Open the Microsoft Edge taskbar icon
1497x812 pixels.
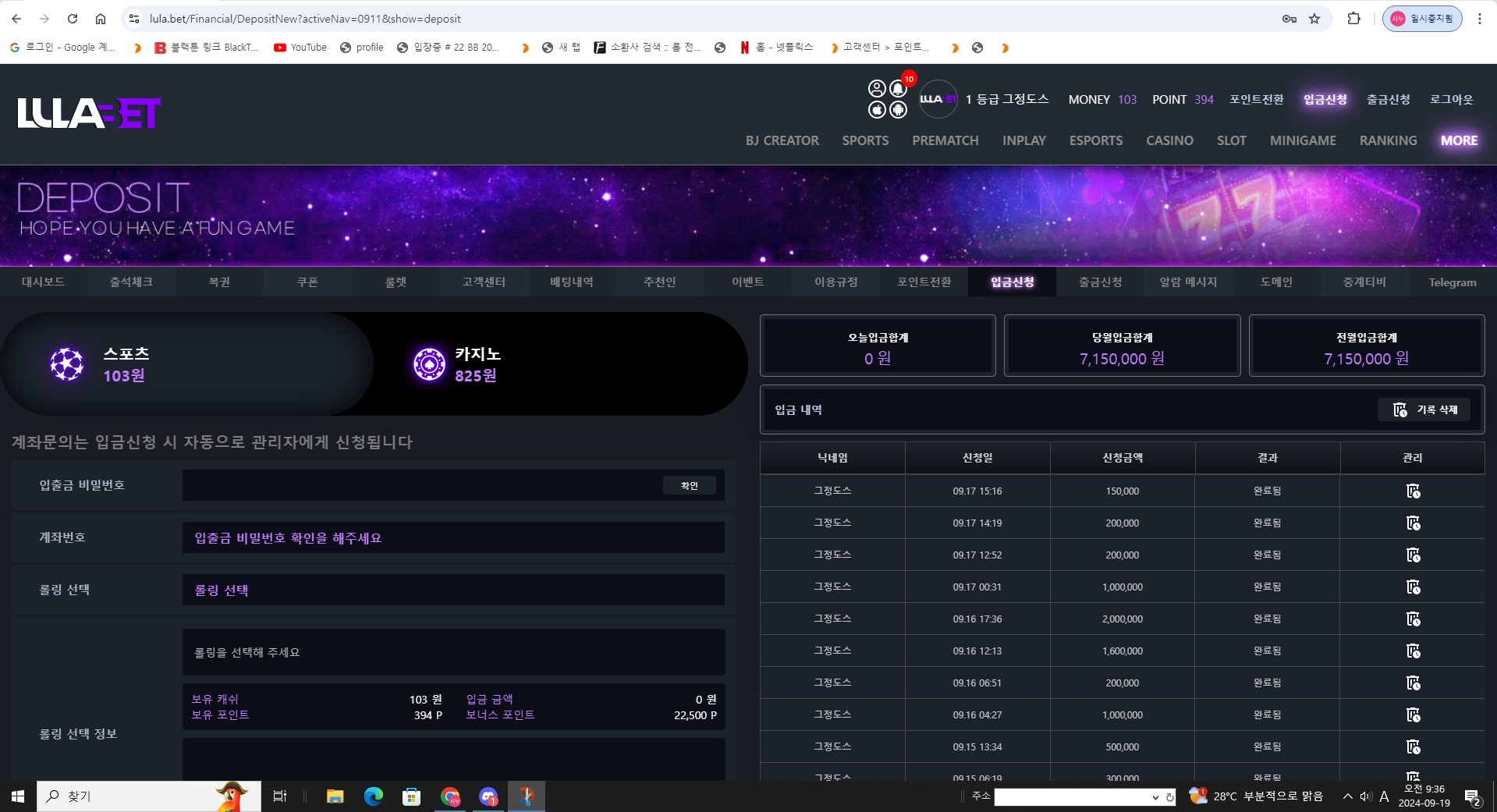[373, 796]
